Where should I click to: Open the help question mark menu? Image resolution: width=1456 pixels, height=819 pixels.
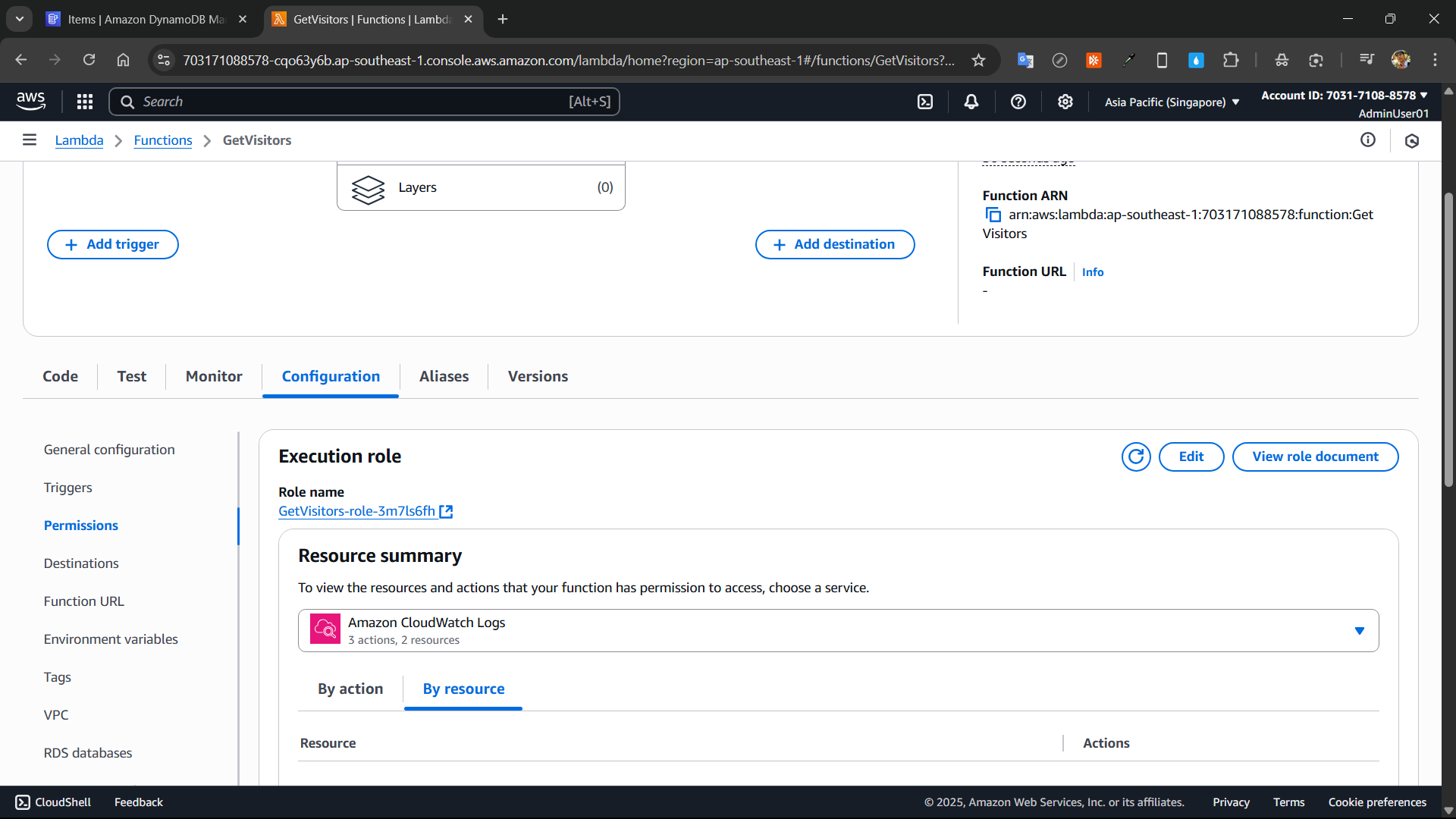[1018, 102]
